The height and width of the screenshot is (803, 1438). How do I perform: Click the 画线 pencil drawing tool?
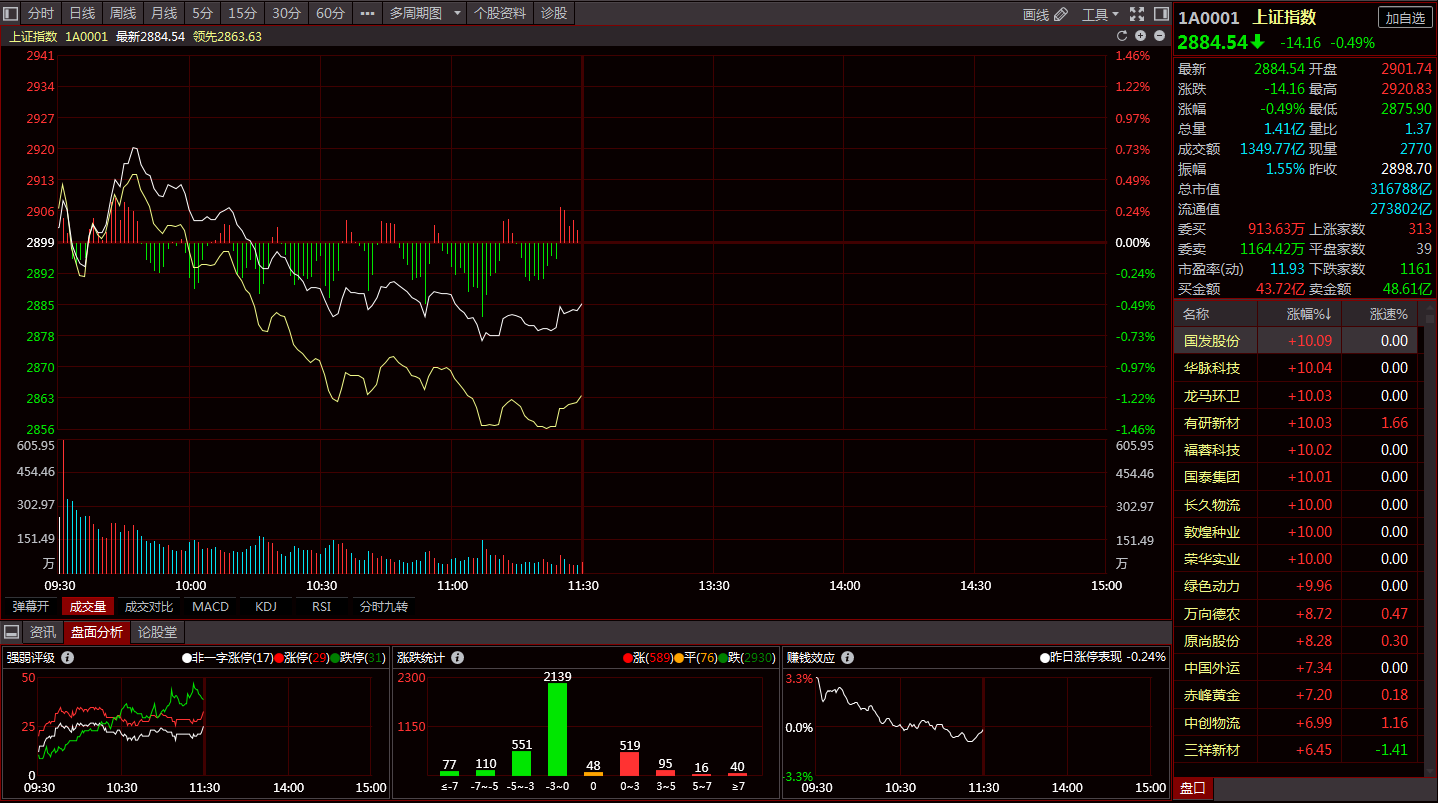(1046, 14)
